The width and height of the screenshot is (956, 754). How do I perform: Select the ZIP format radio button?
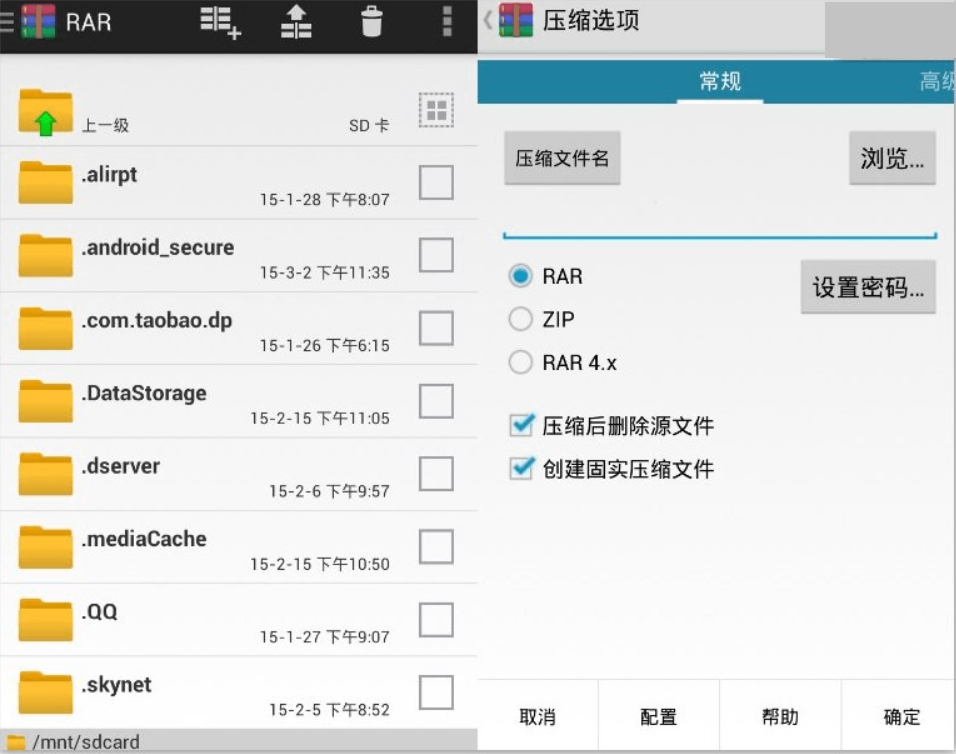click(521, 319)
